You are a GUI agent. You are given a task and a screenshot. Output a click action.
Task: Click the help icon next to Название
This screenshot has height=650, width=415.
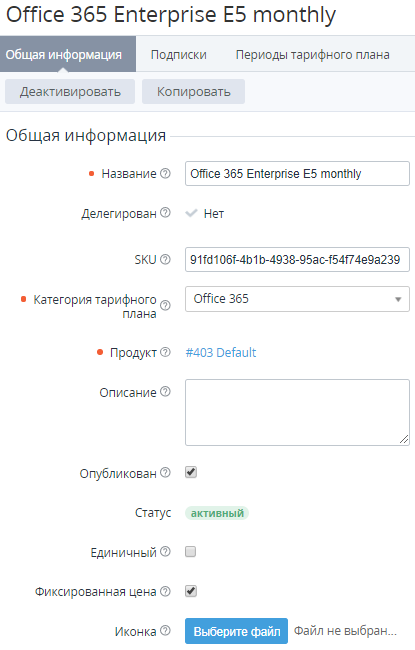tap(165, 173)
